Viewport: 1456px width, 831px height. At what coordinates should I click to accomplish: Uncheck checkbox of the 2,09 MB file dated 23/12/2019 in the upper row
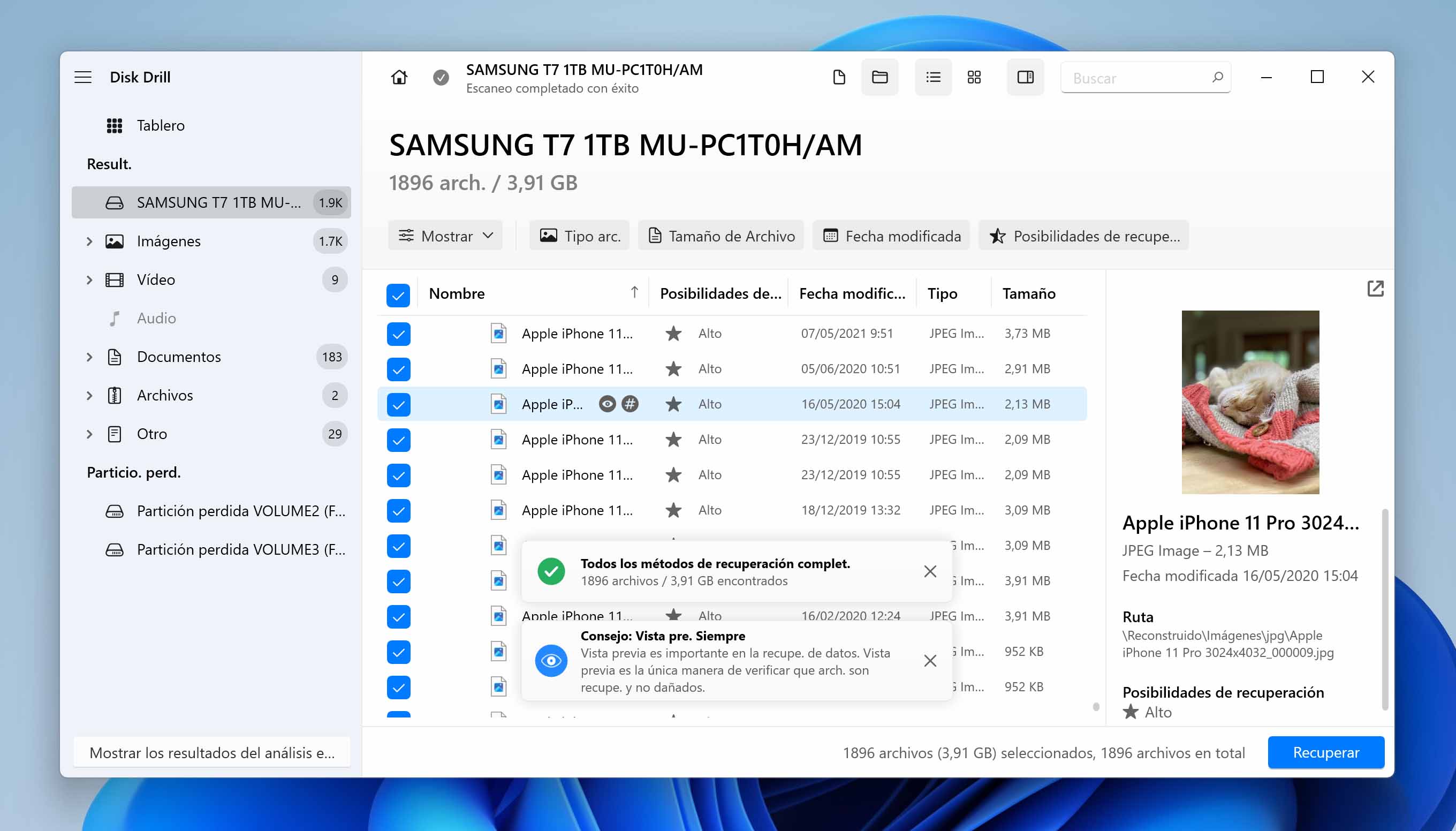click(x=398, y=440)
